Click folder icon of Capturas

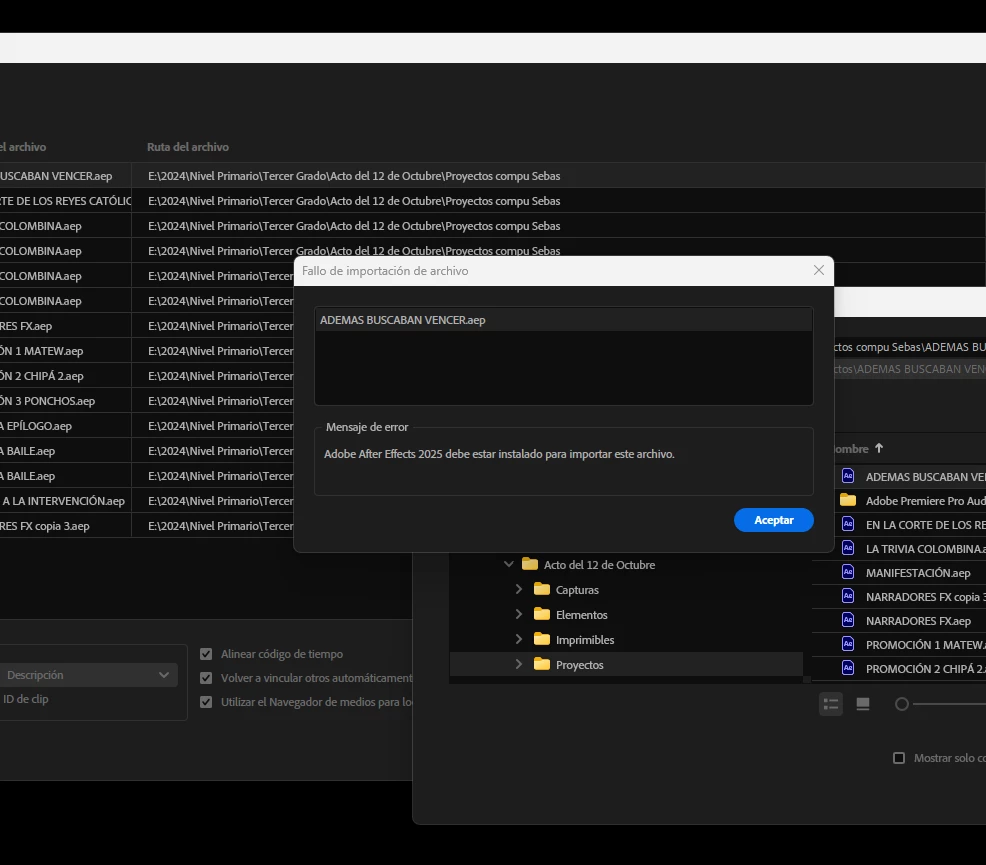[541, 589]
